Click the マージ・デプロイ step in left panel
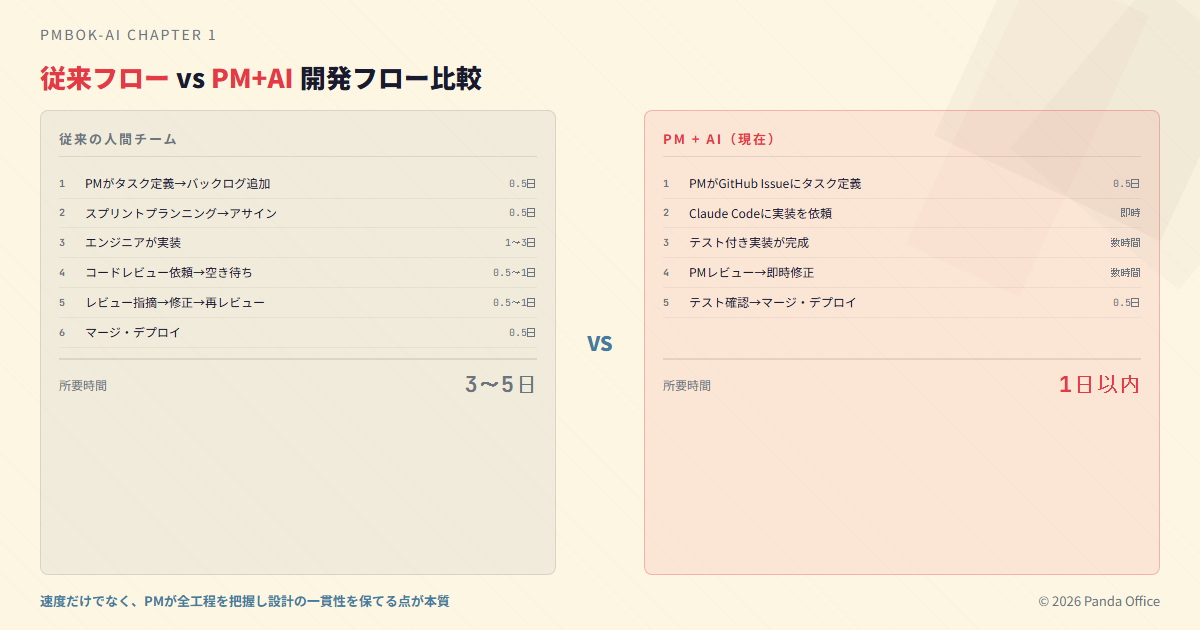The width and height of the screenshot is (1200, 630). (x=133, y=332)
